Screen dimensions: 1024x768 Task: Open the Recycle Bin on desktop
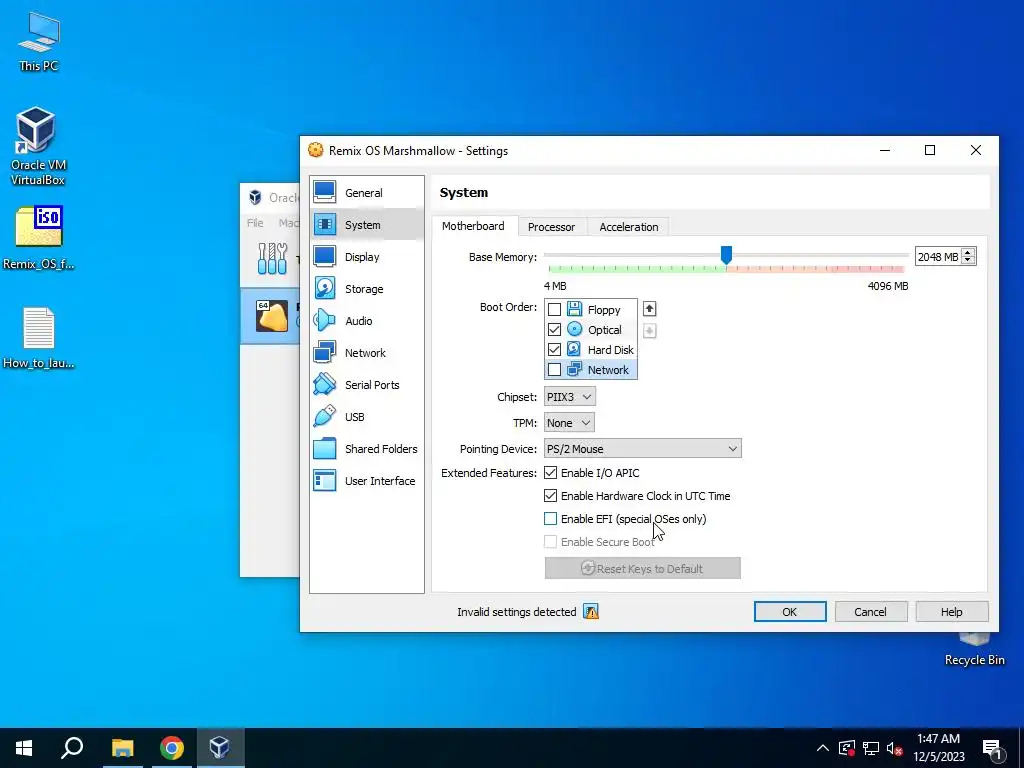coord(974,650)
